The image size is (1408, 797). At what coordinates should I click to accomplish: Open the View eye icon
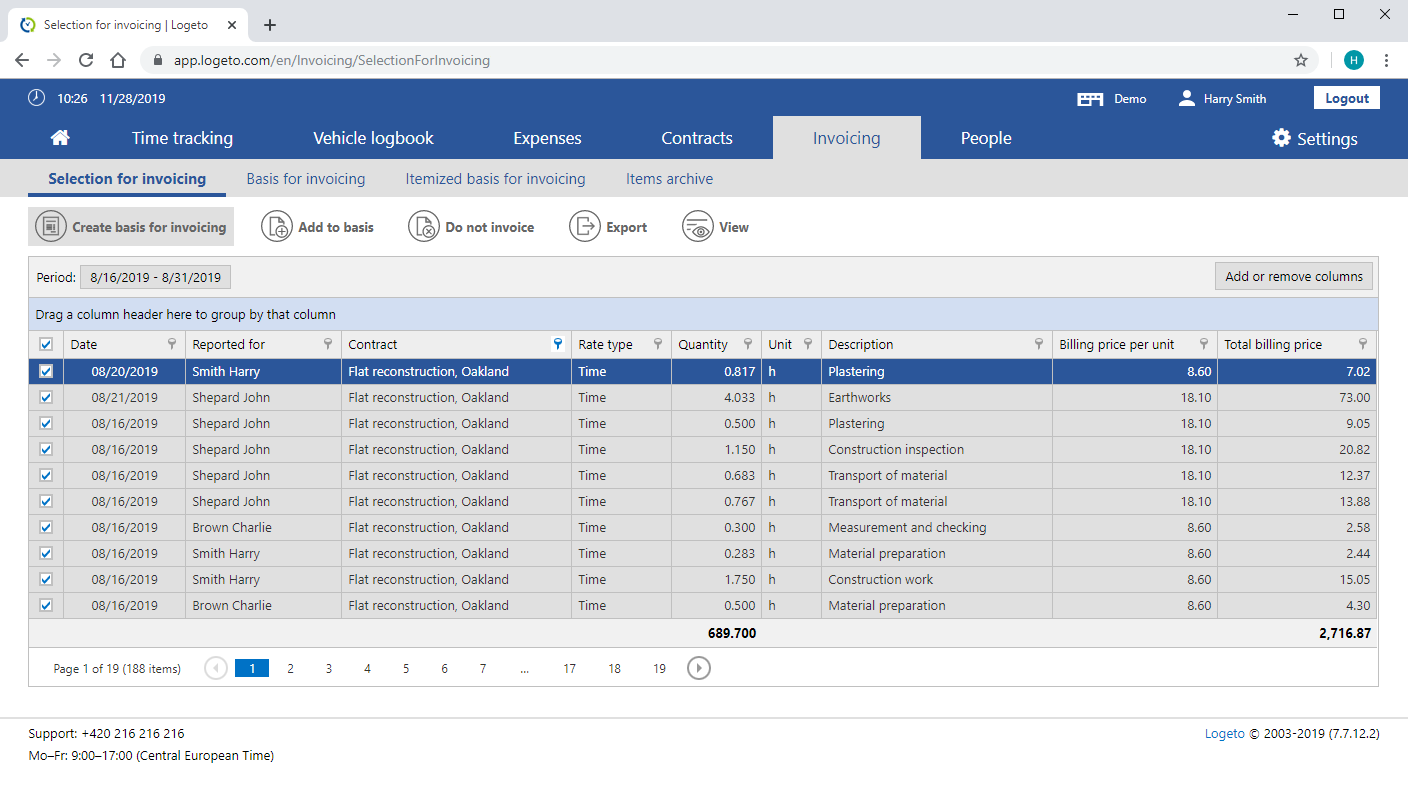click(698, 227)
